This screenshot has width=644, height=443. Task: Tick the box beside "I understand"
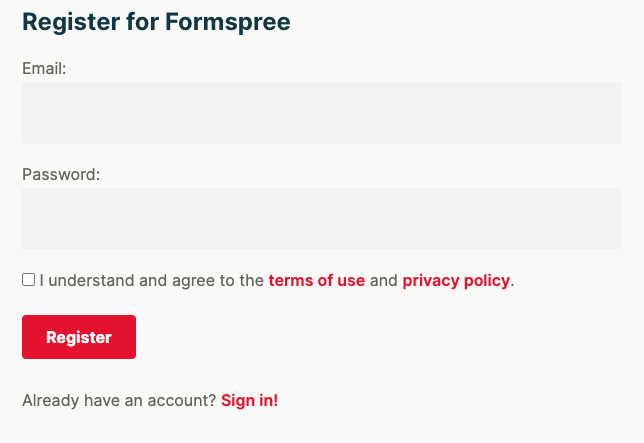[x=29, y=280]
